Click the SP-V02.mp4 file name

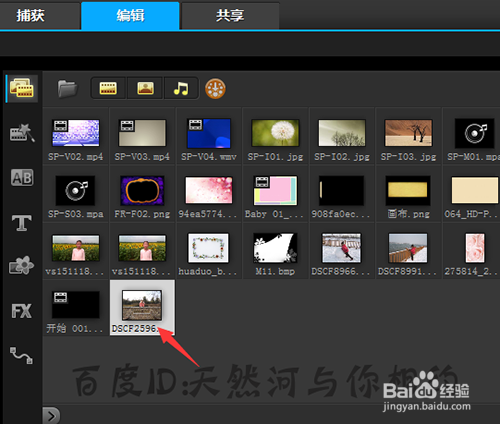[76, 157]
